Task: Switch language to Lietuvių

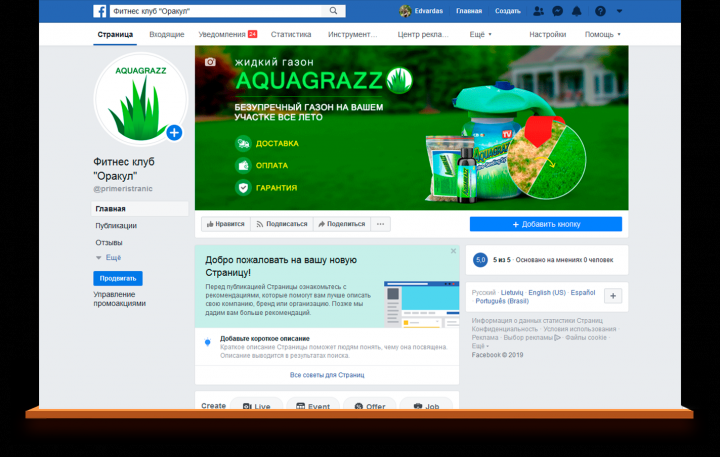Action: point(512,293)
